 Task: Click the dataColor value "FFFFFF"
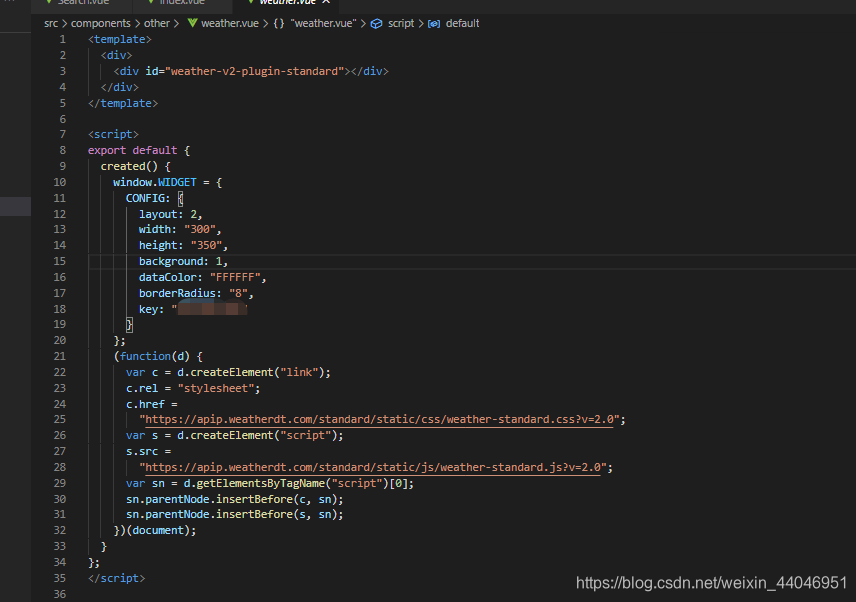[x=235, y=277]
